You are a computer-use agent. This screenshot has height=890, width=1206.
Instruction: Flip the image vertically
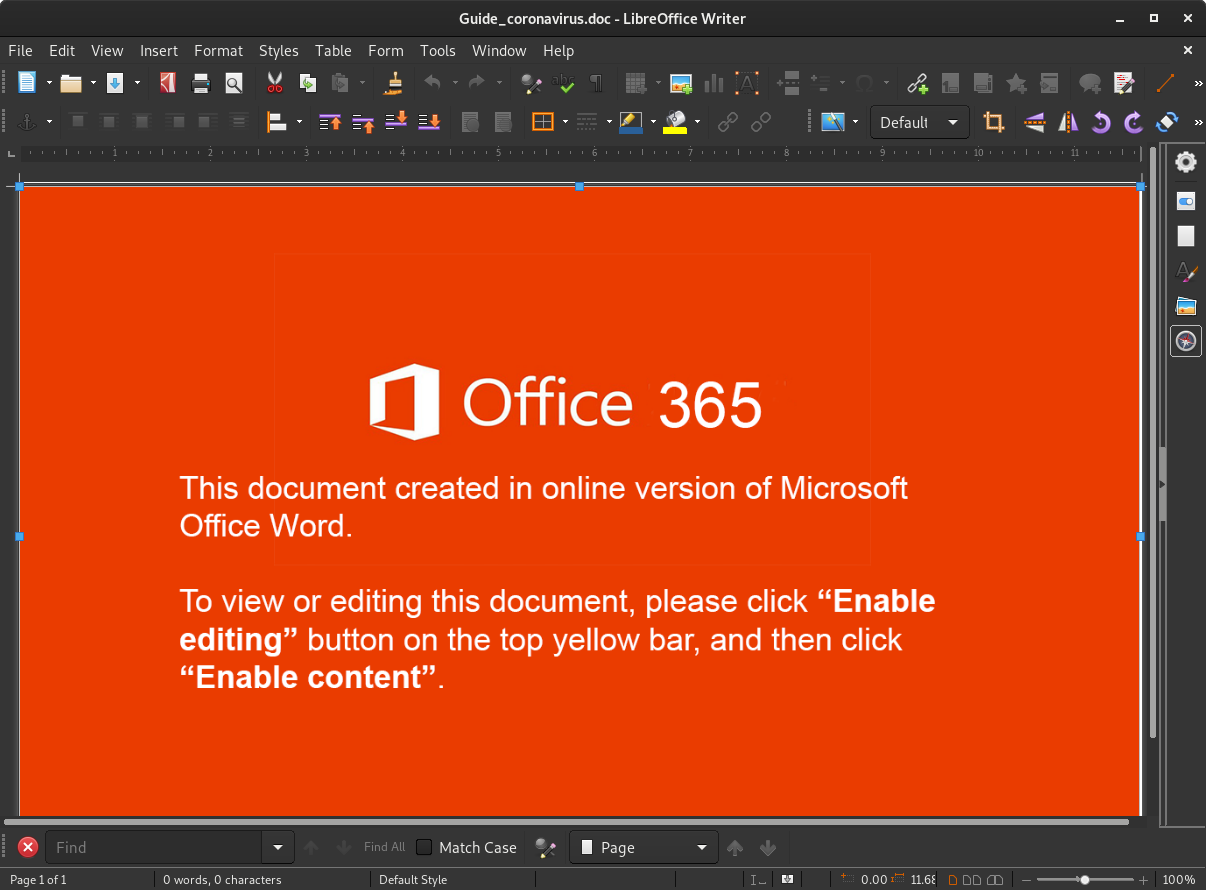1035,122
